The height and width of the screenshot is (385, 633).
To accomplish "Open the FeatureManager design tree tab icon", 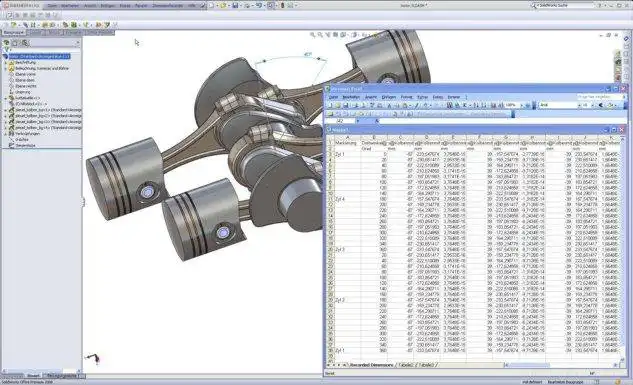I will coord(6,43).
